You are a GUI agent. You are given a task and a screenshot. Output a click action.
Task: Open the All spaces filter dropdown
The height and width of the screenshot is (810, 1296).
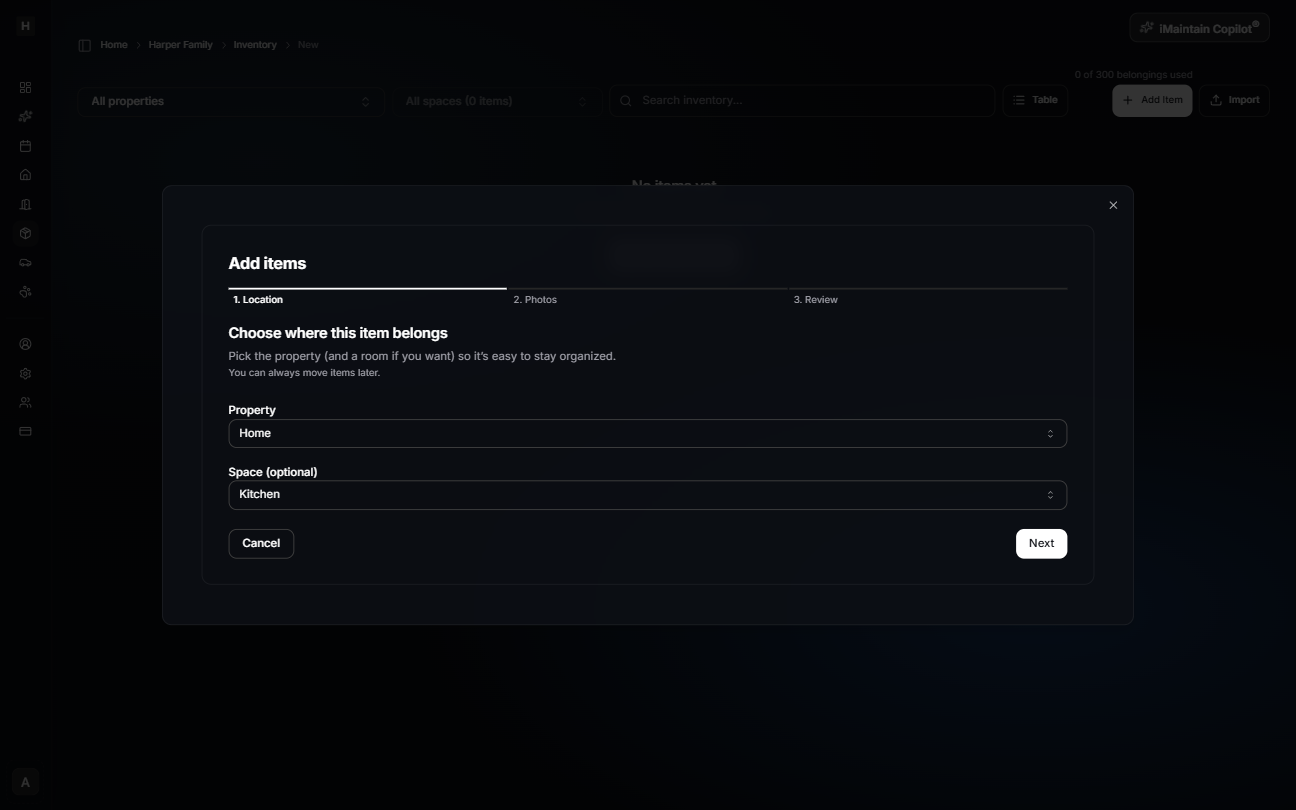point(495,100)
